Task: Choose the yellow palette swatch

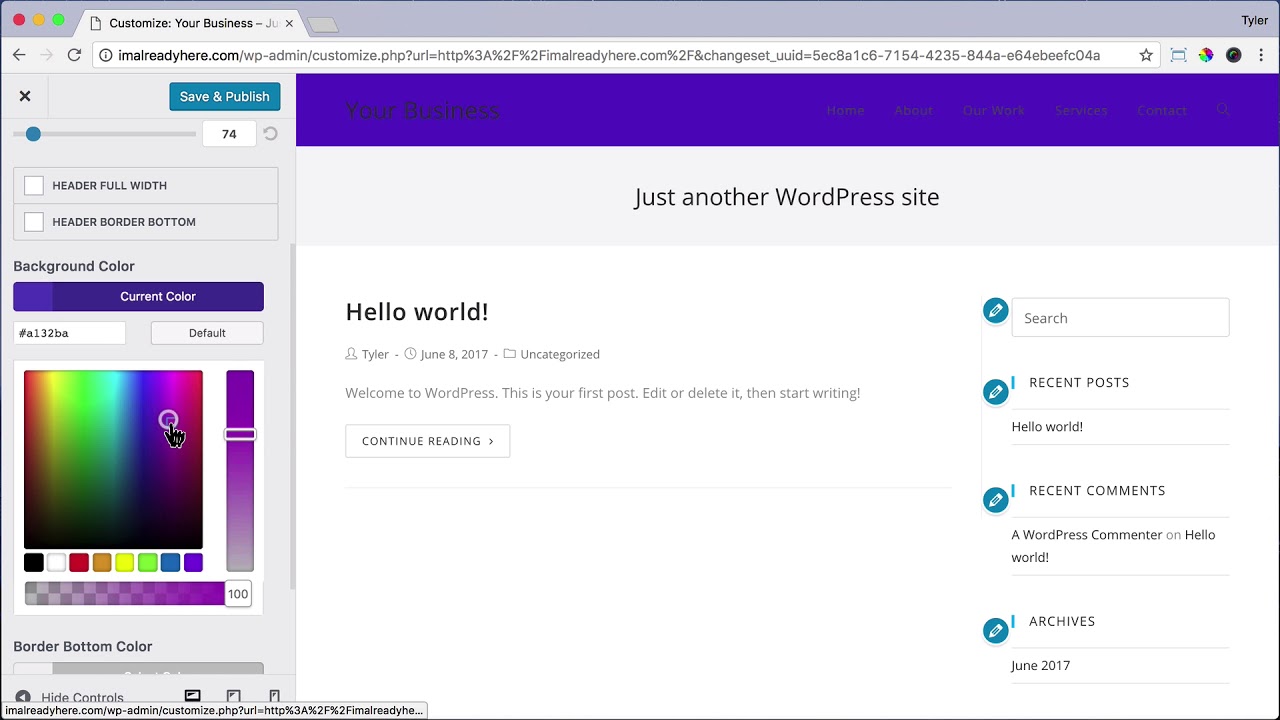Action: click(125, 563)
